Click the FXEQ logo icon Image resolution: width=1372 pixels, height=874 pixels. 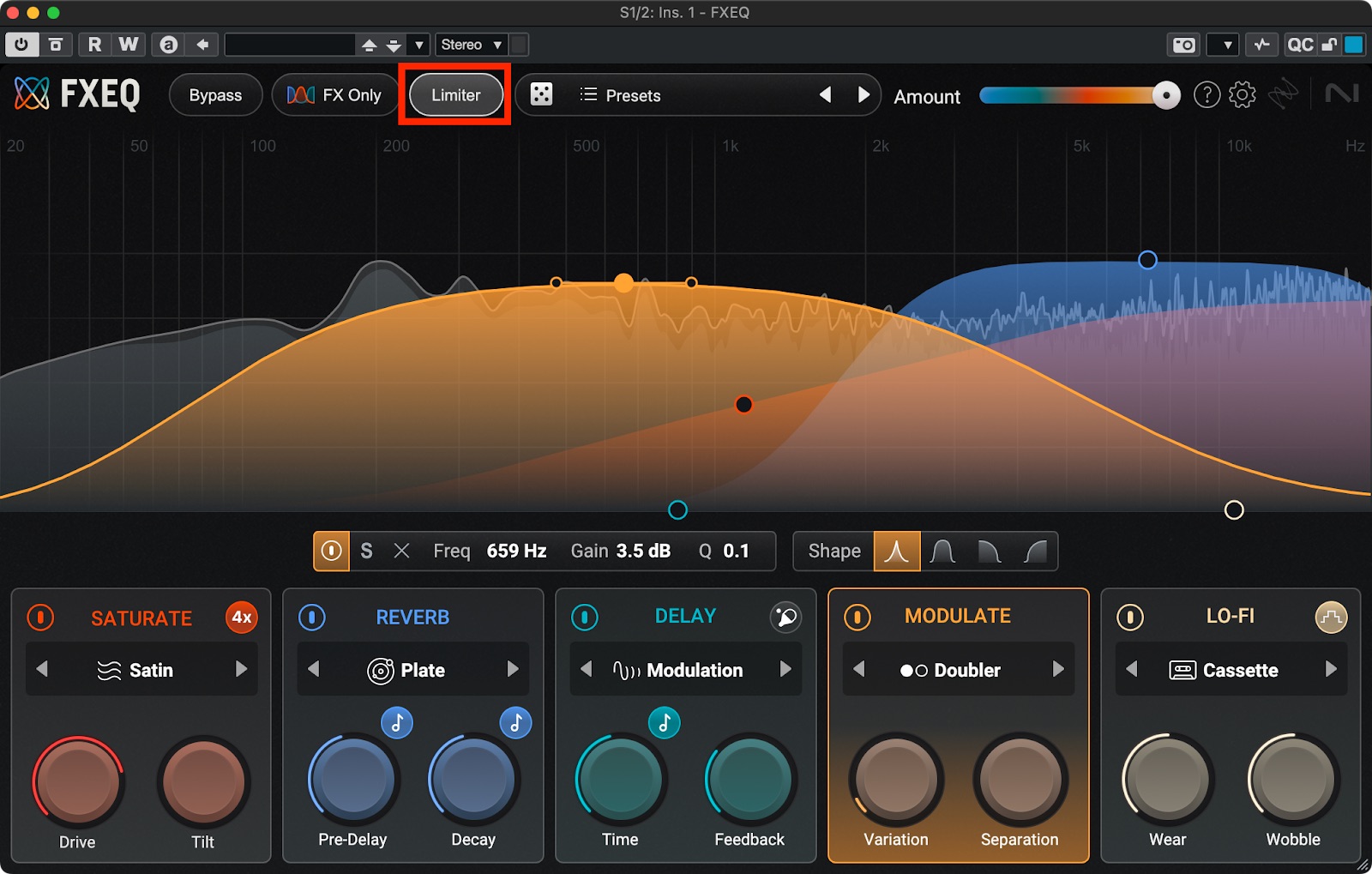[32, 93]
